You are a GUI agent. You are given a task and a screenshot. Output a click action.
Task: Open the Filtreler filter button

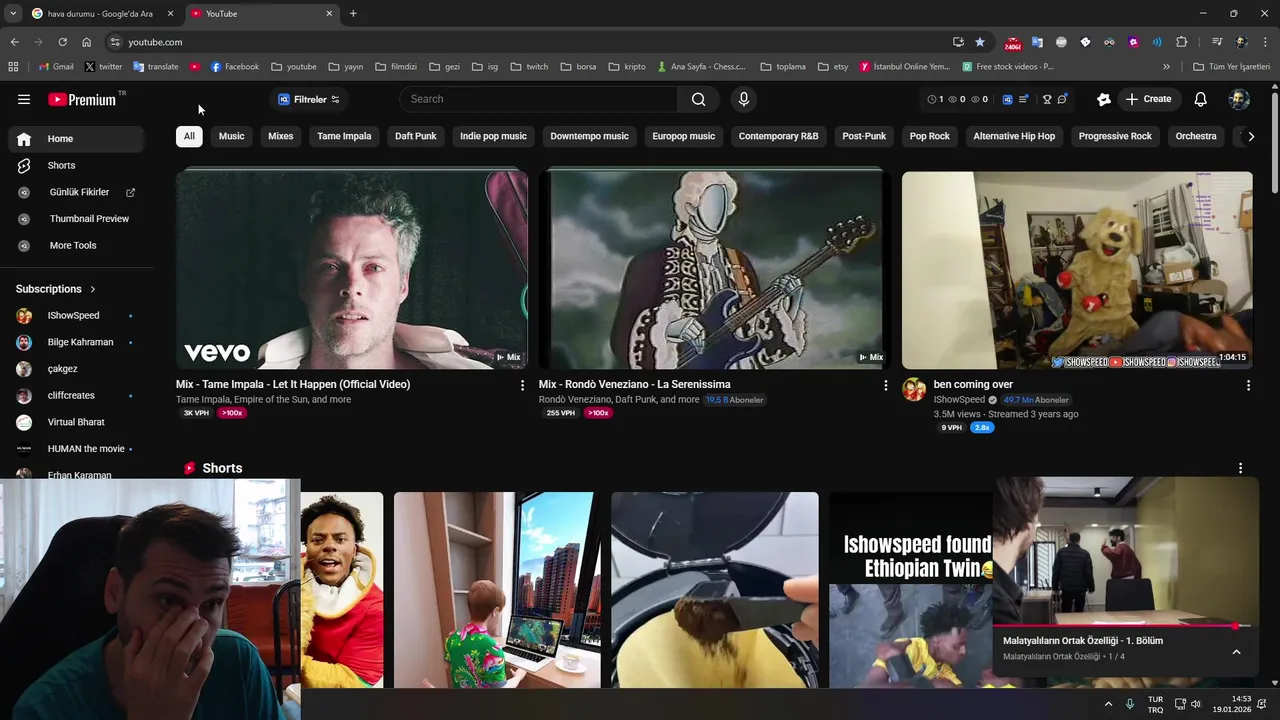(308, 99)
